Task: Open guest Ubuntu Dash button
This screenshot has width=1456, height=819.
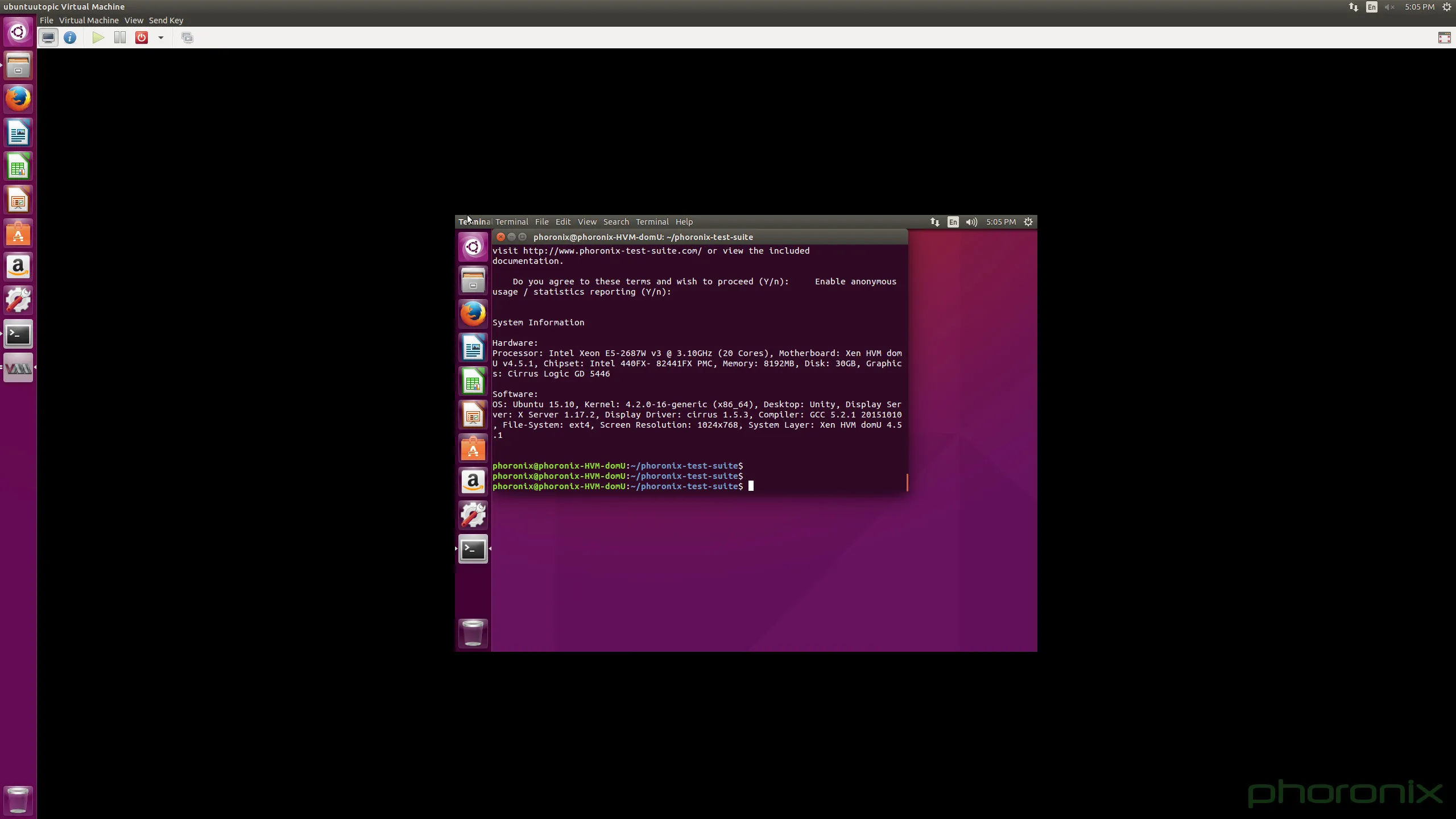Action: click(473, 247)
